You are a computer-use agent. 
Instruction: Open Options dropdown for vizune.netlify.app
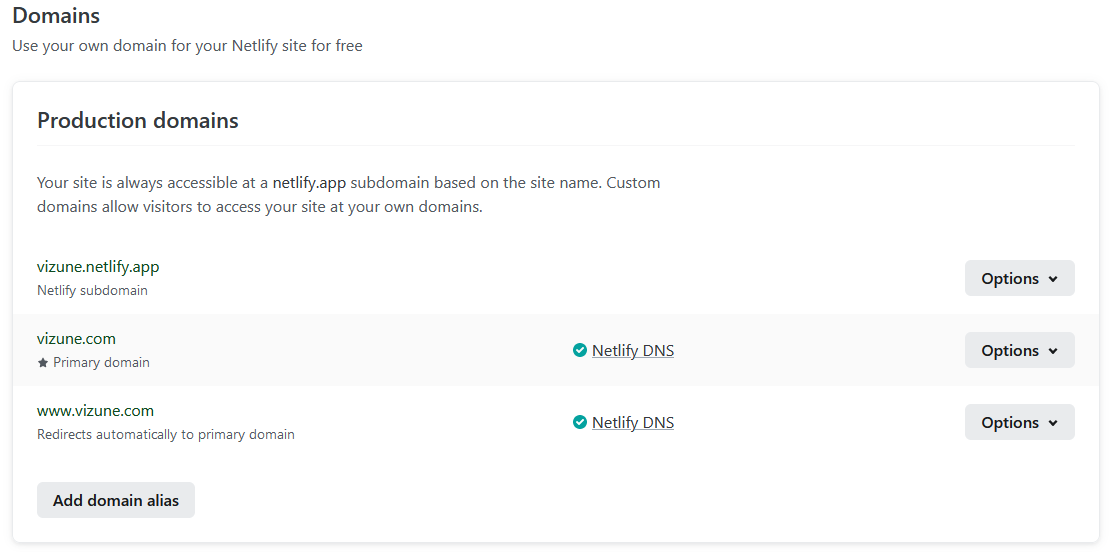(1019, 278)
